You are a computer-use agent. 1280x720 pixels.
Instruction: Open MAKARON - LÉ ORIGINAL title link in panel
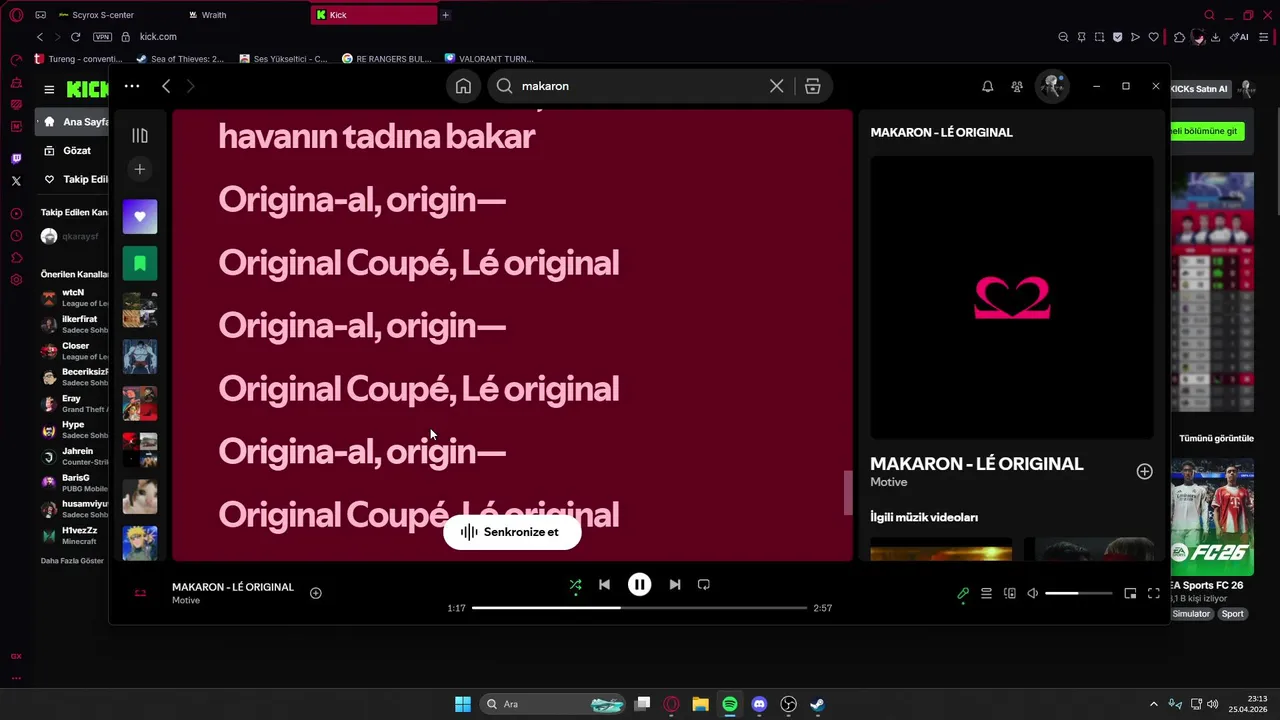[977, 464]
